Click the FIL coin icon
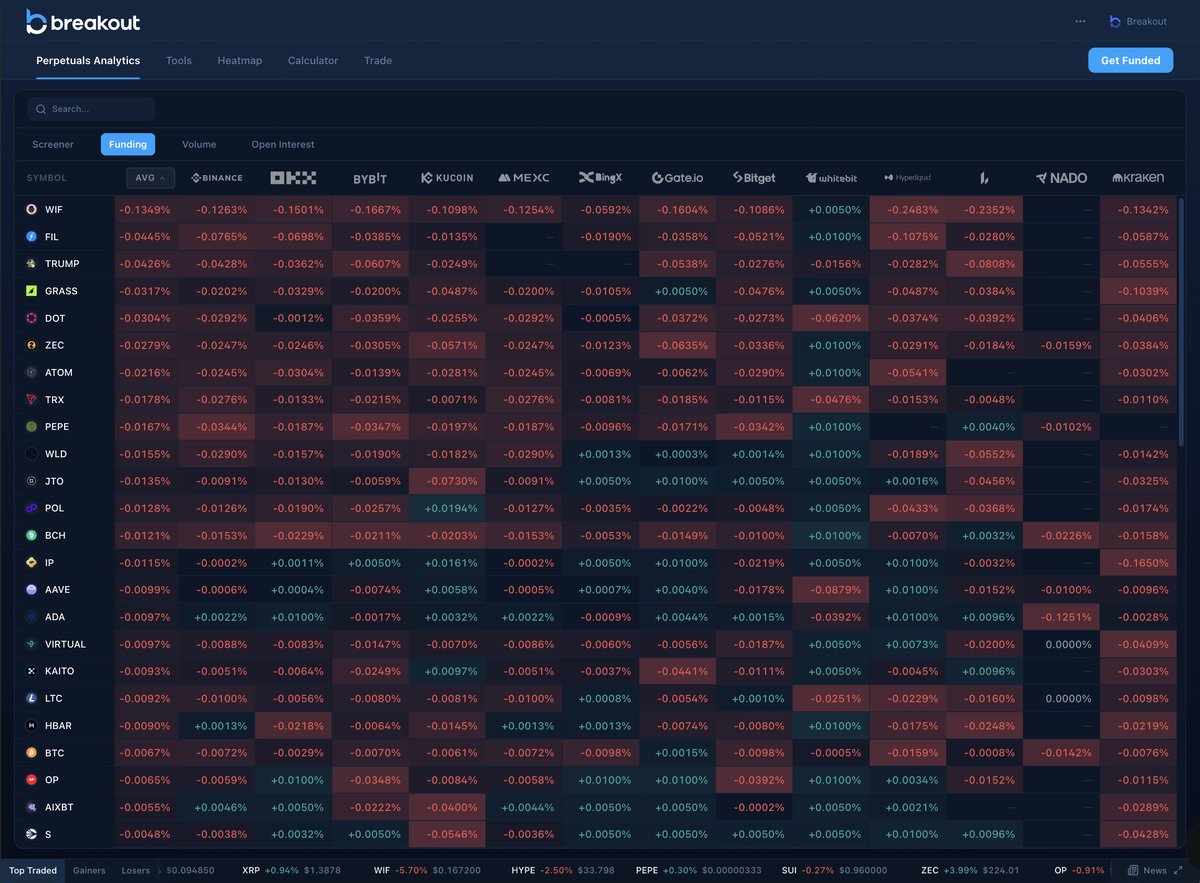The image size is (1200, 883). [32, 237]
